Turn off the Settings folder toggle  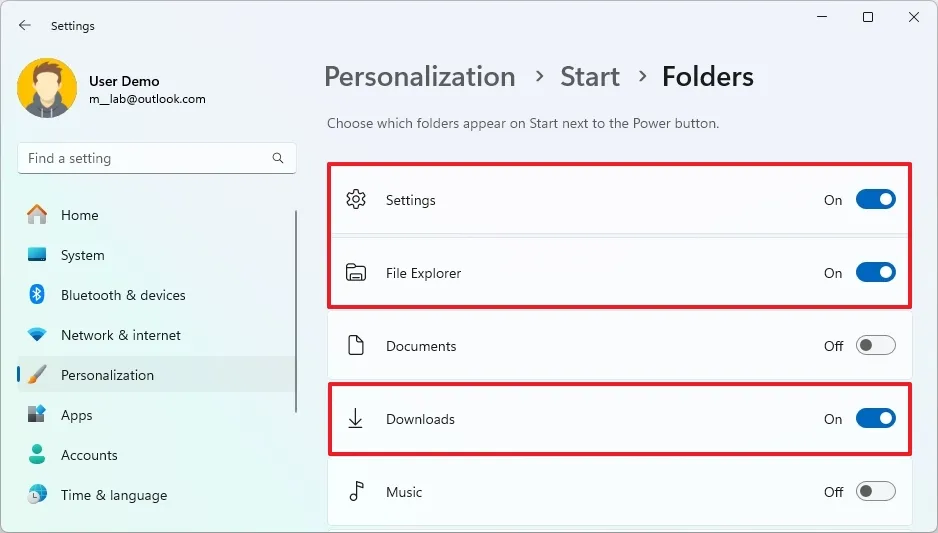875,200
